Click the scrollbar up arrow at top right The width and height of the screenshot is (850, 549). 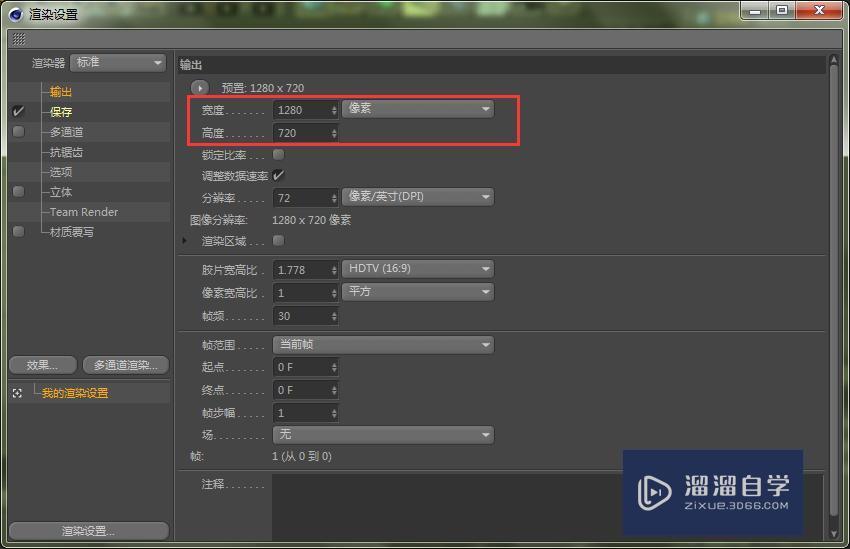point(834,60)
